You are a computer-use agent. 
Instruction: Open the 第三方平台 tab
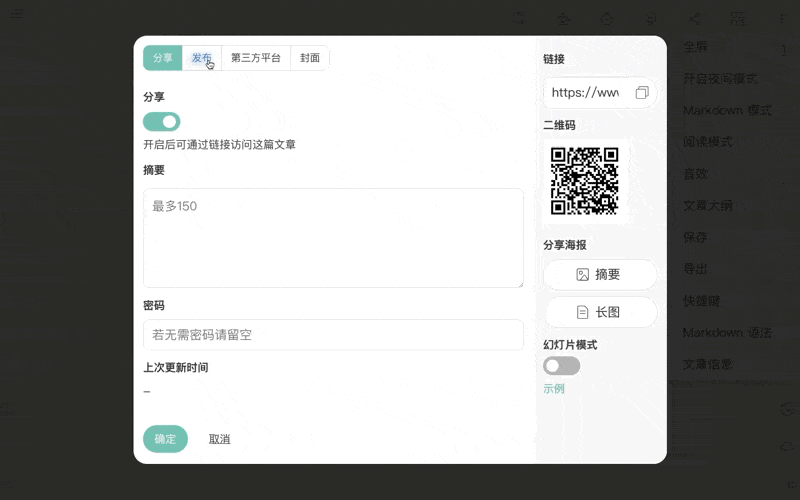click(x=255, y=58)
